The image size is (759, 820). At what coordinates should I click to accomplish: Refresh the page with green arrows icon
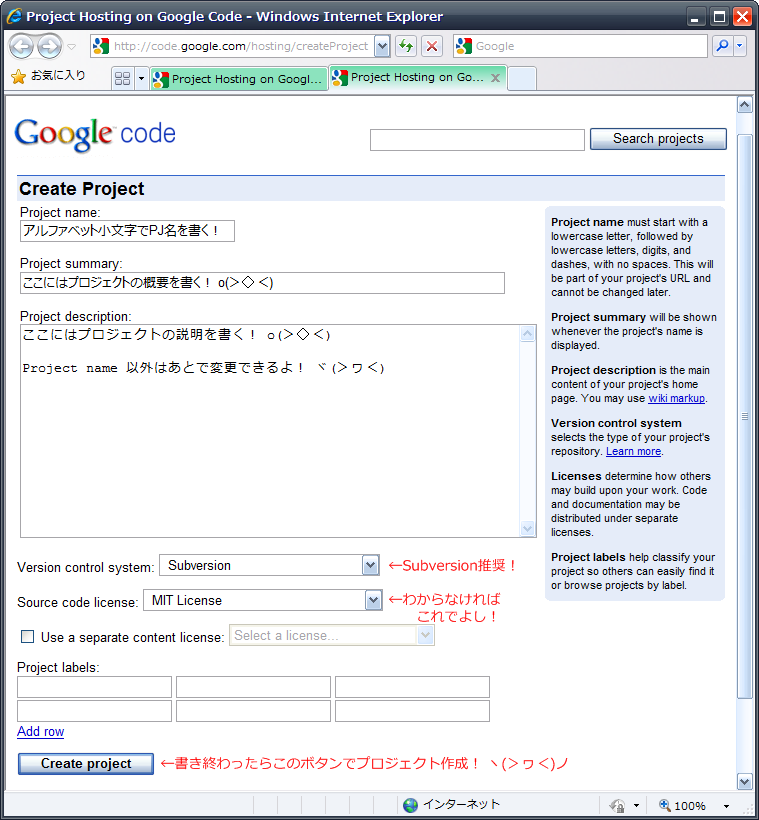pyautogui.click(x=406, y=46)
